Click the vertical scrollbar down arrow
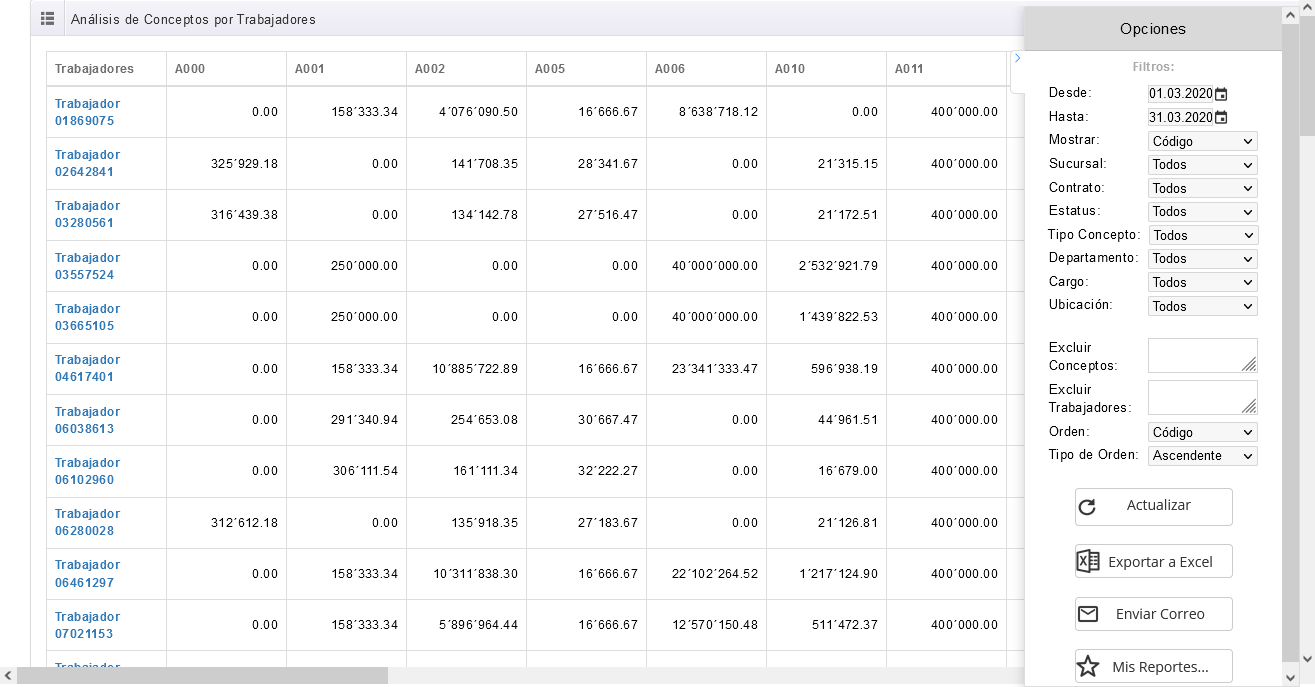This screenshot has width=1315, height=687. pyautogui.click(x=1307, y=660)
